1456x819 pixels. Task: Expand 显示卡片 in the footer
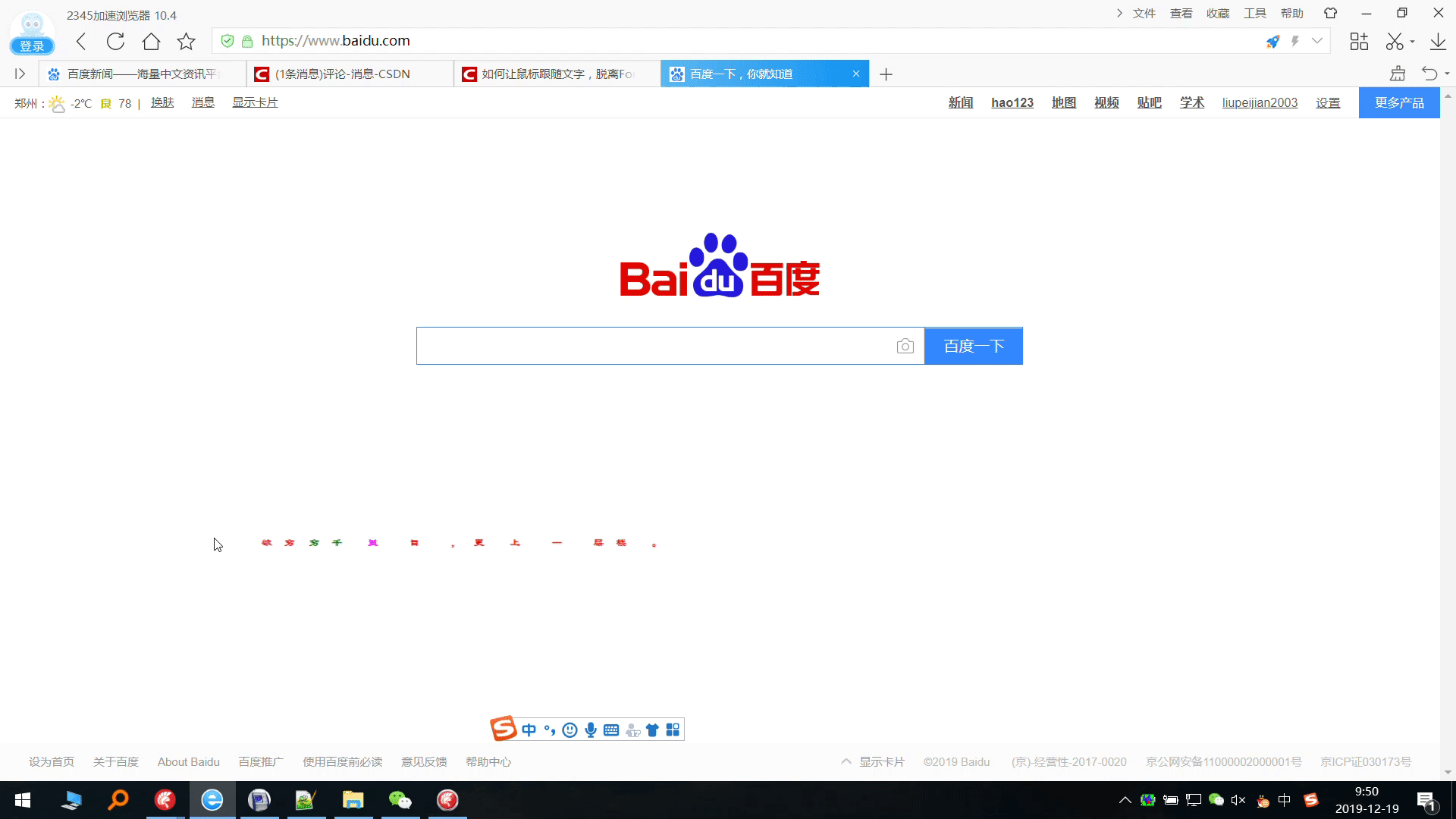[873, 761]
